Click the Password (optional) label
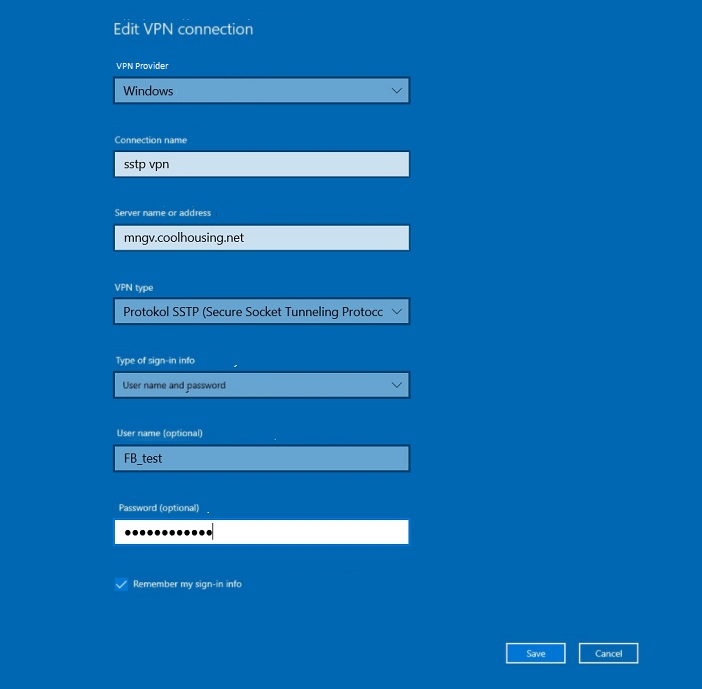The image size is (702, 689). [x=158, y=508]
